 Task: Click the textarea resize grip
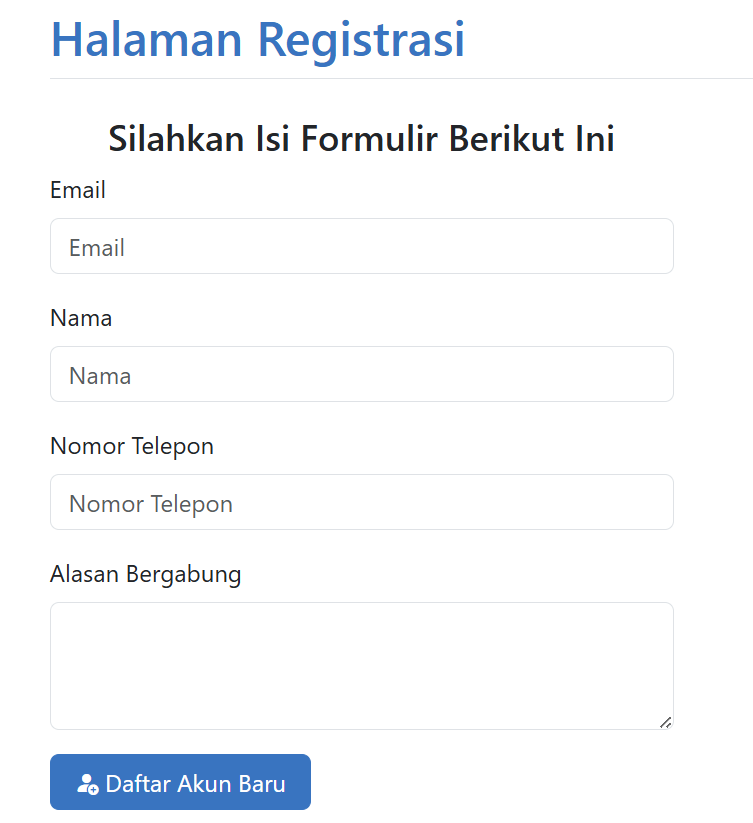coord(666,722)
